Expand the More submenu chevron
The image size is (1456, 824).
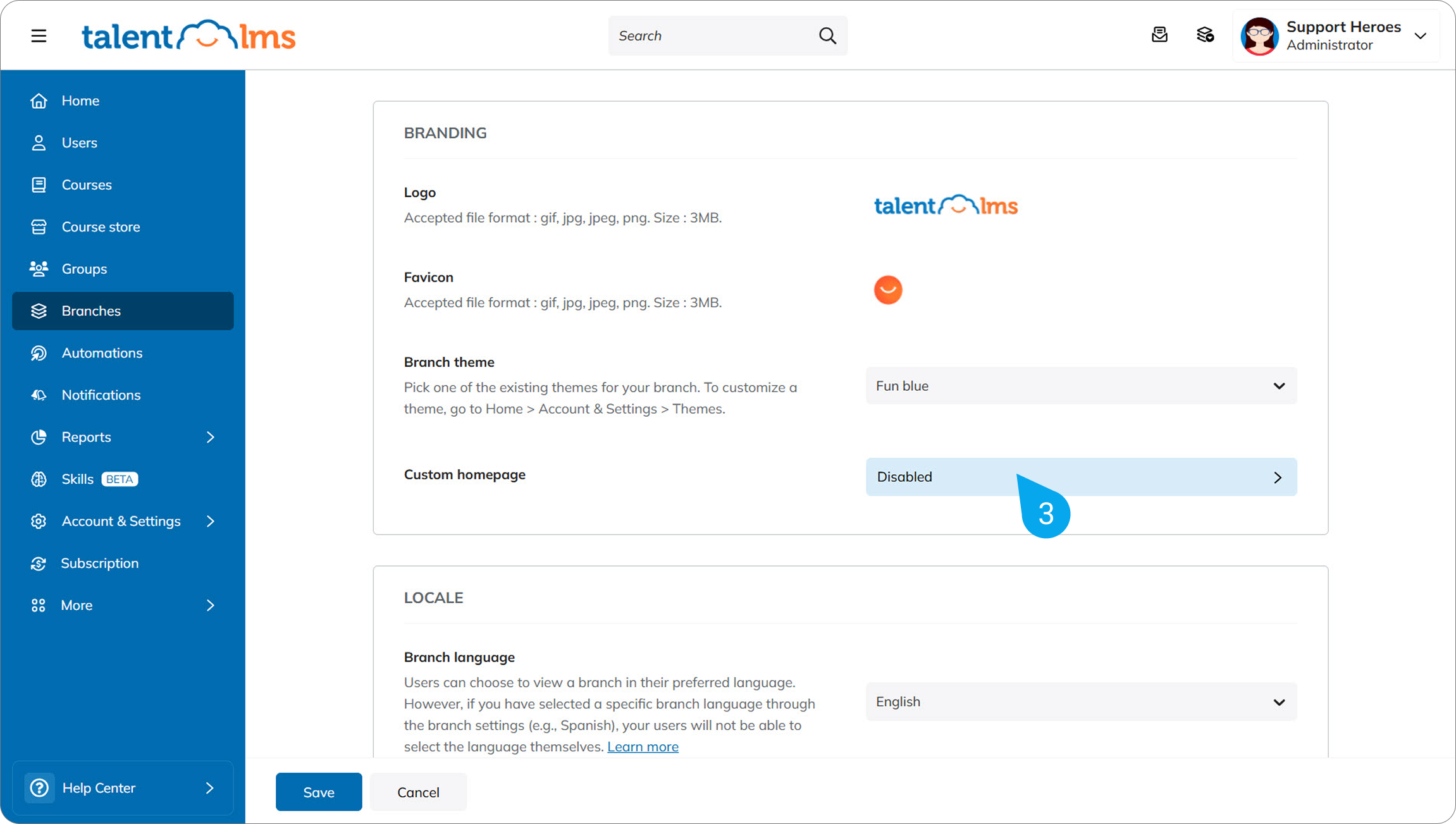210,605
